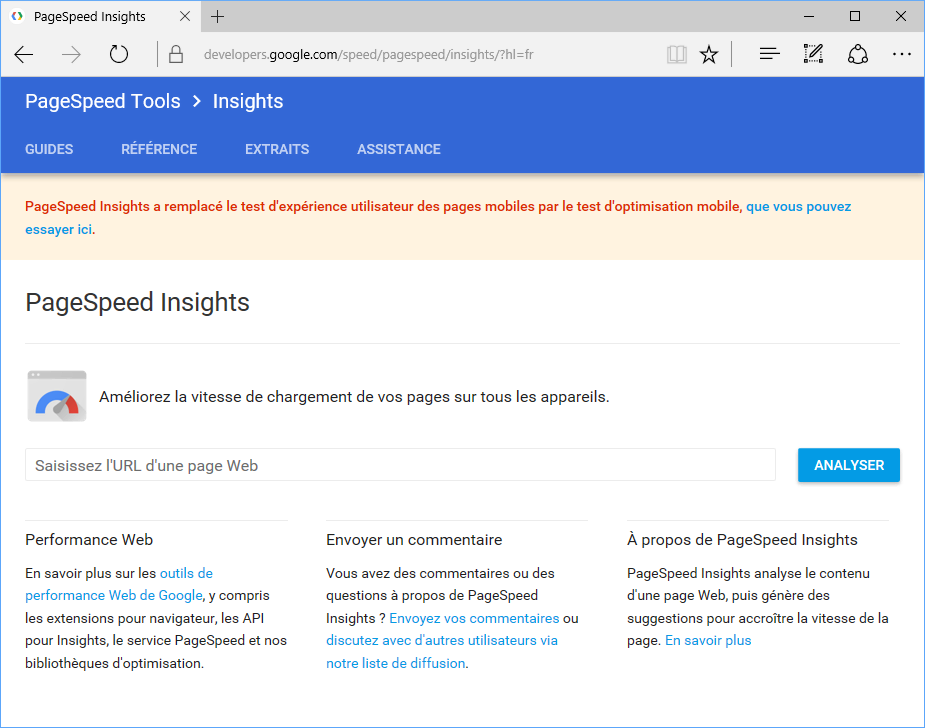Open the ASSISTANCE section

point(398,149)
